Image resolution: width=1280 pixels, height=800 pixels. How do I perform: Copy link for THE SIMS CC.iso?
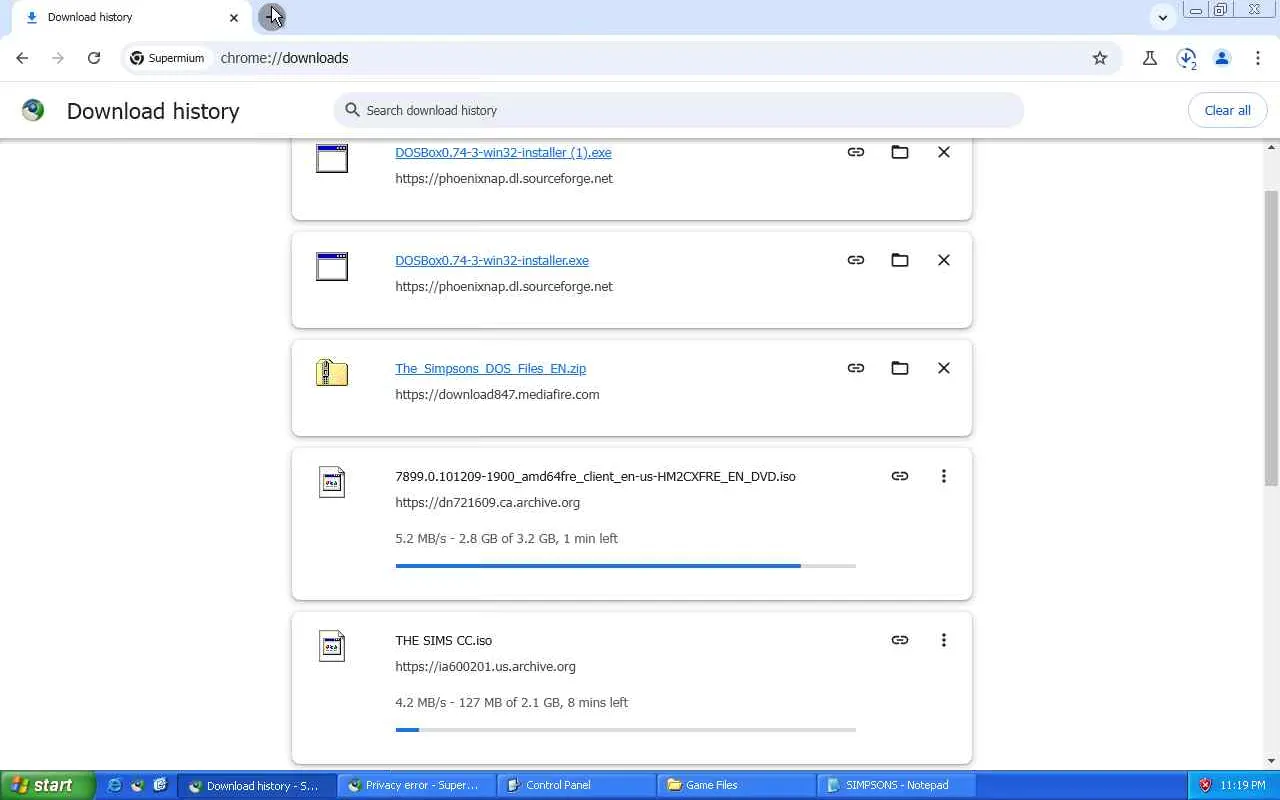tap(900, 640)
